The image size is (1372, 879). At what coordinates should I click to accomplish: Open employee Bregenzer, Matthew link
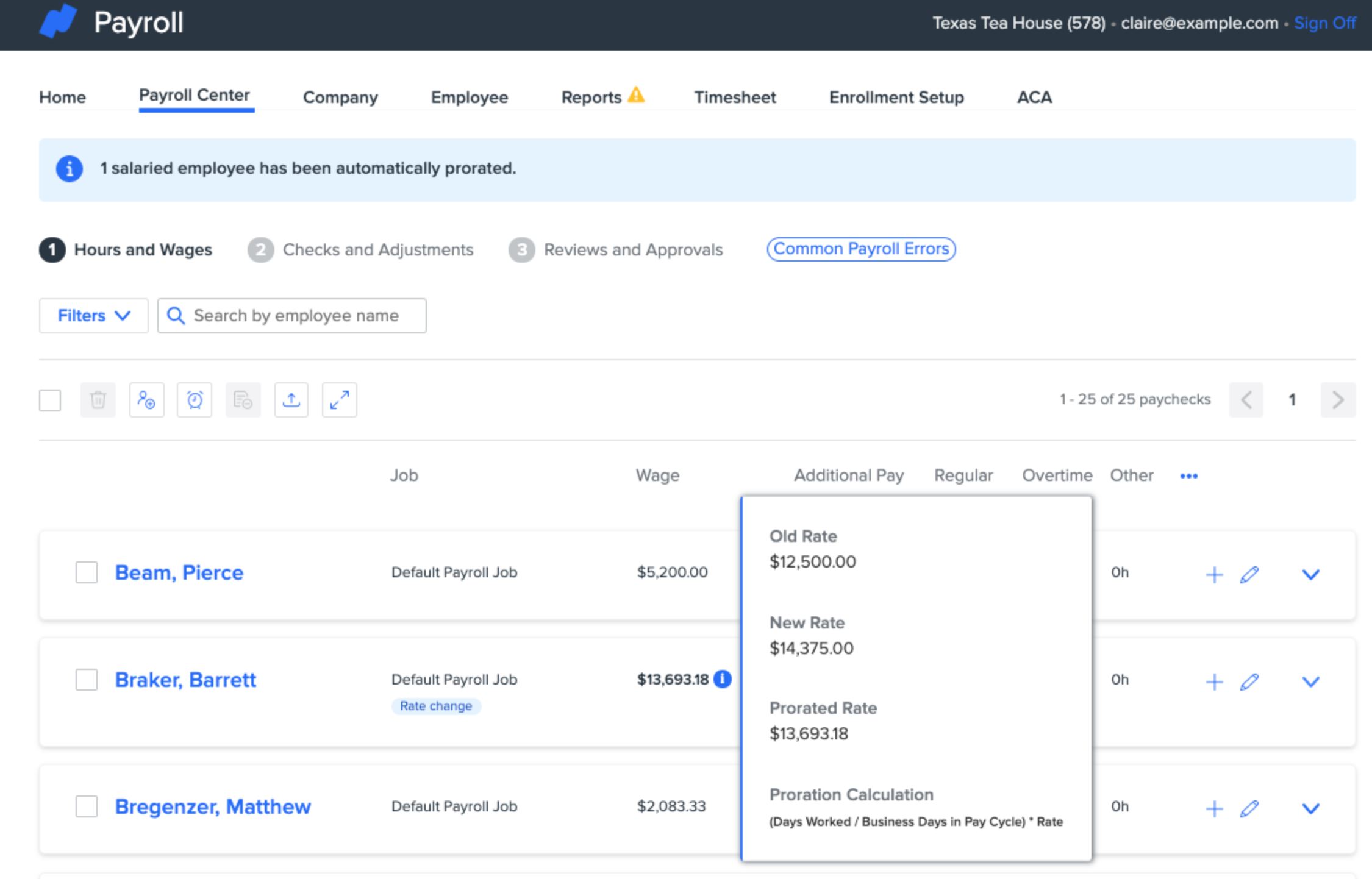[x=213, y=806]
